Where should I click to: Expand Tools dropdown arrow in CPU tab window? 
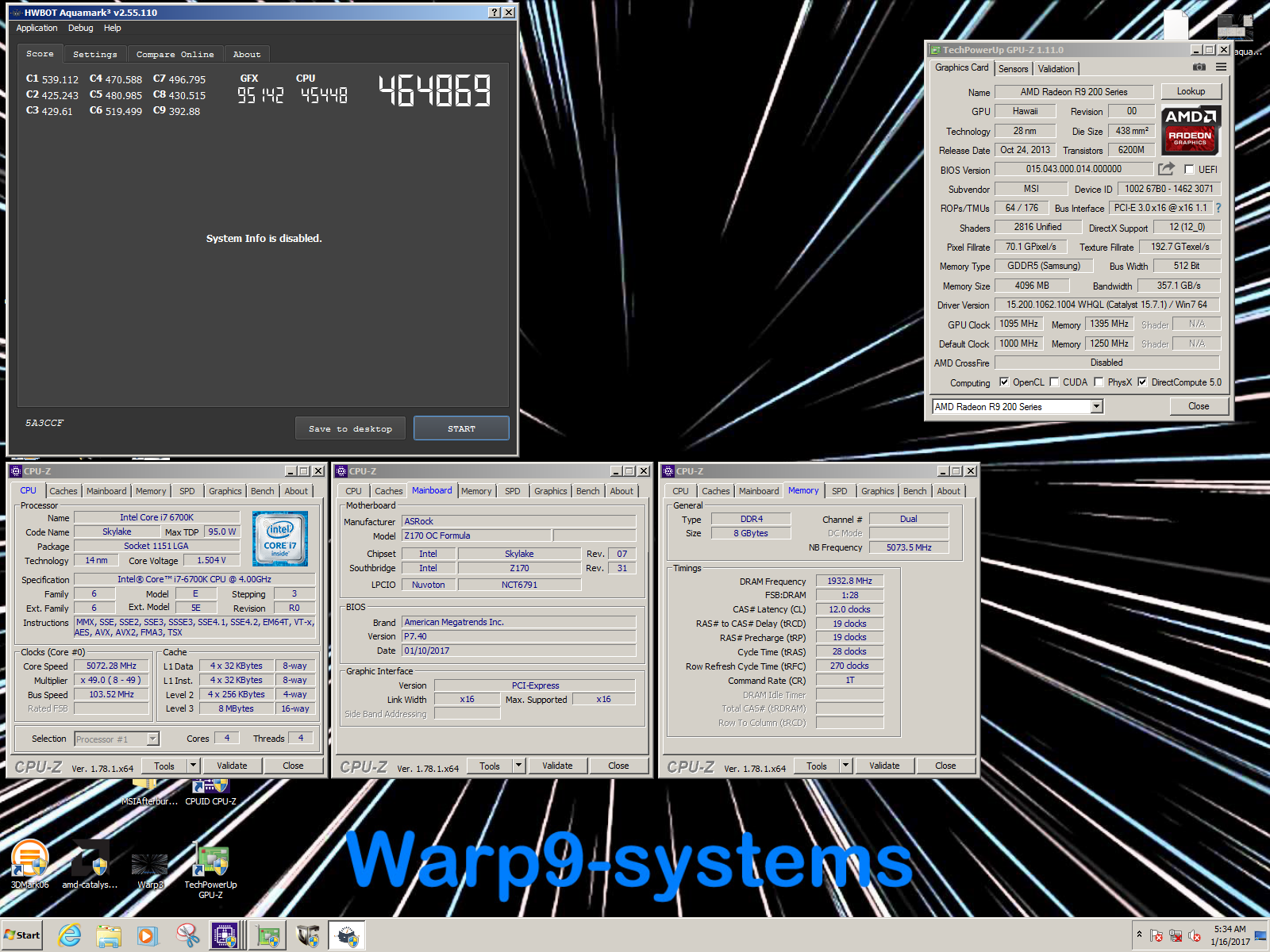(x=193, y=766)
